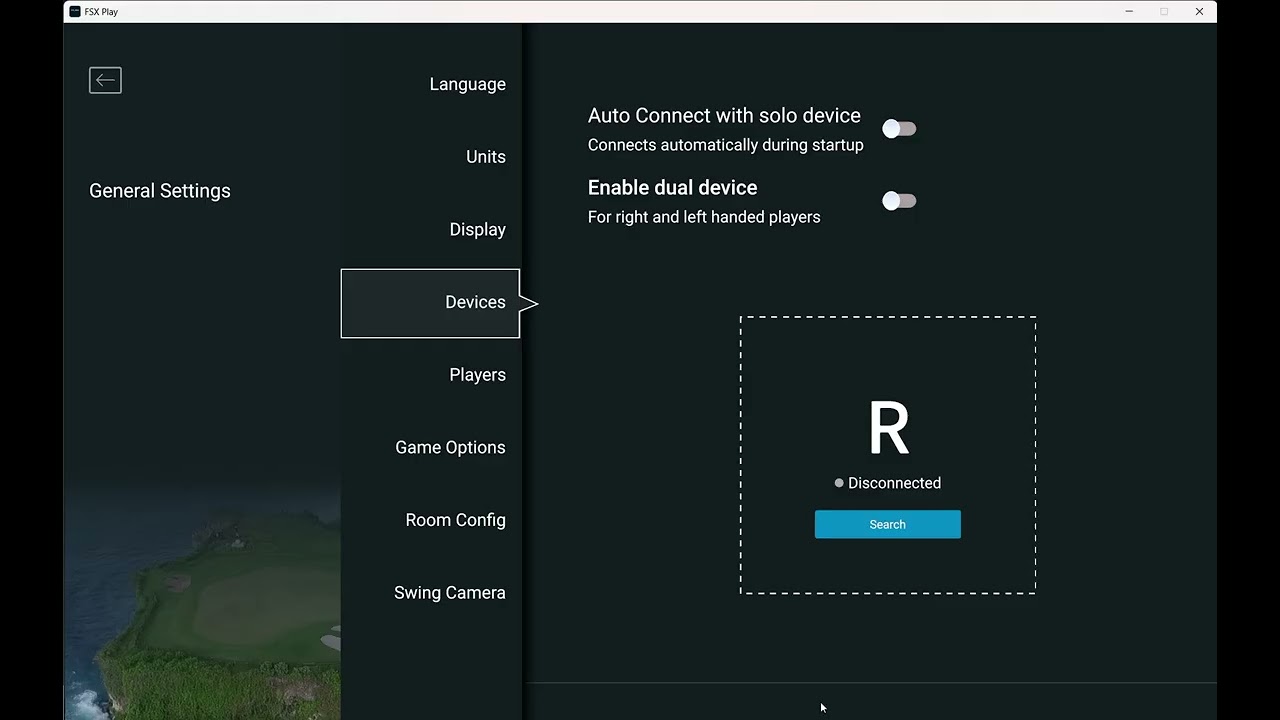Click 'For right and left handed players' text
The height and width of the screenshot is (720, 1280).
(704, 217)
